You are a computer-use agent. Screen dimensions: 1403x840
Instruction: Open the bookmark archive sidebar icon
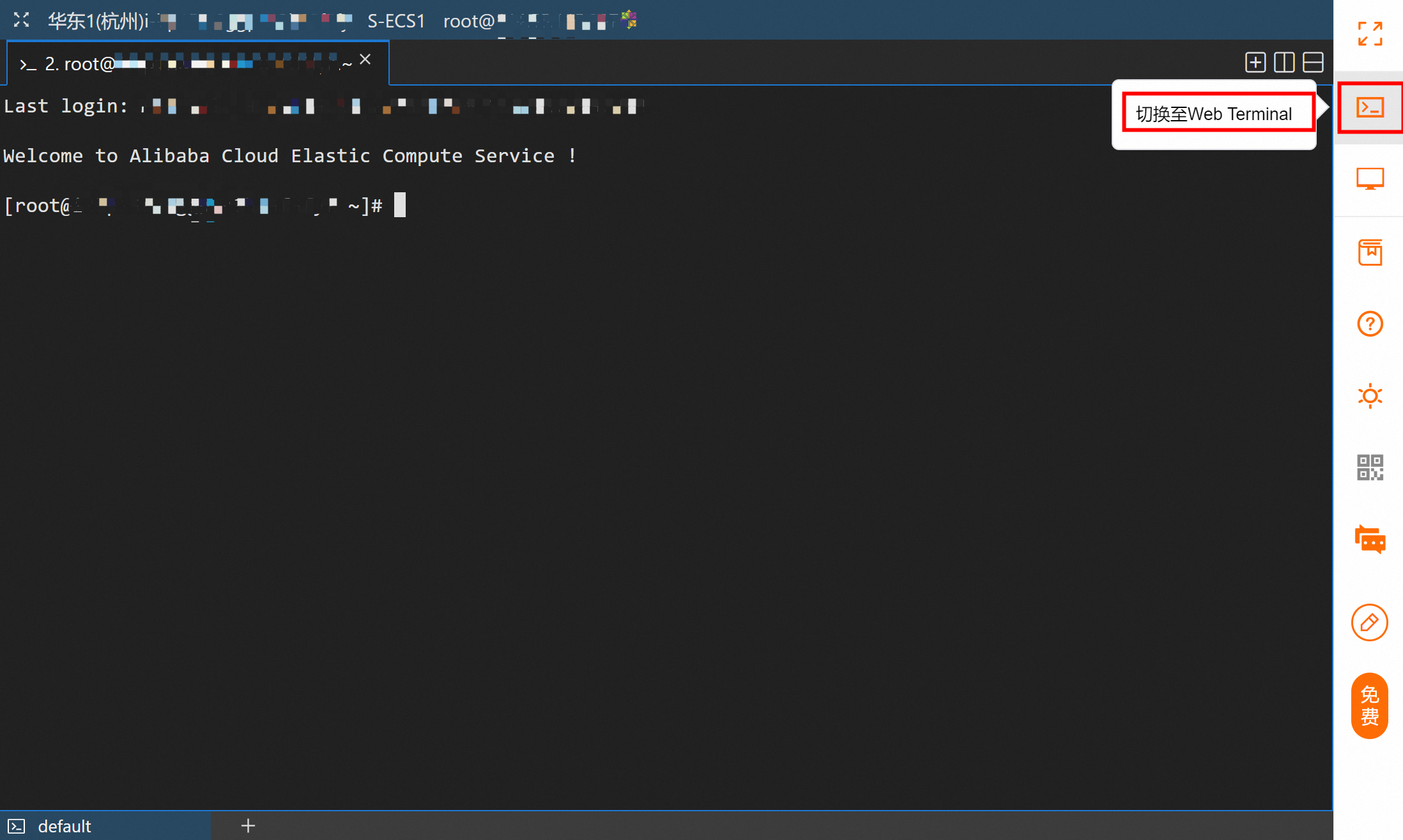tap(1370, 252)
